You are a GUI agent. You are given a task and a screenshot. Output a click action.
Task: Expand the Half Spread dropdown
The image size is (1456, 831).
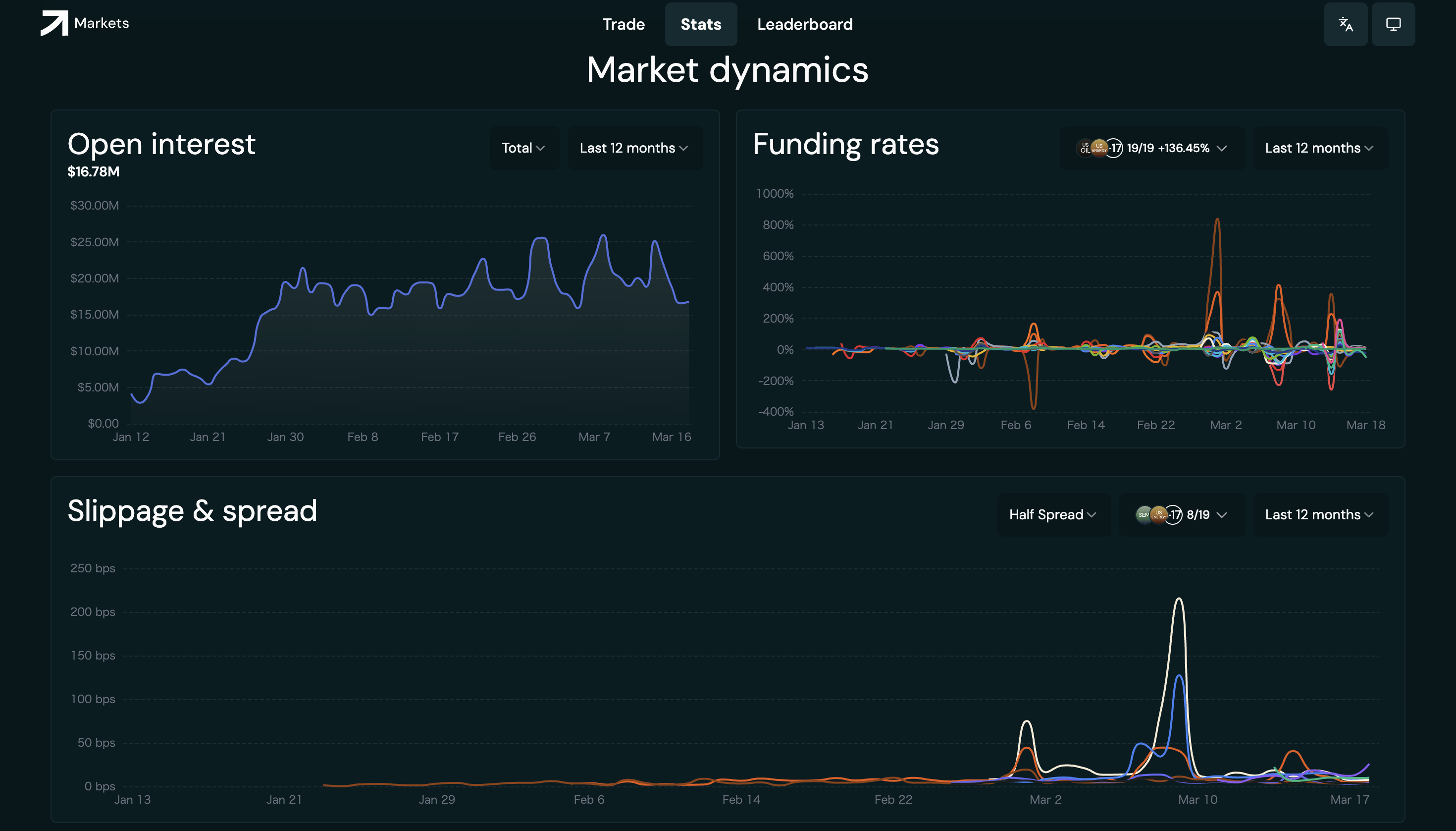1053,515
